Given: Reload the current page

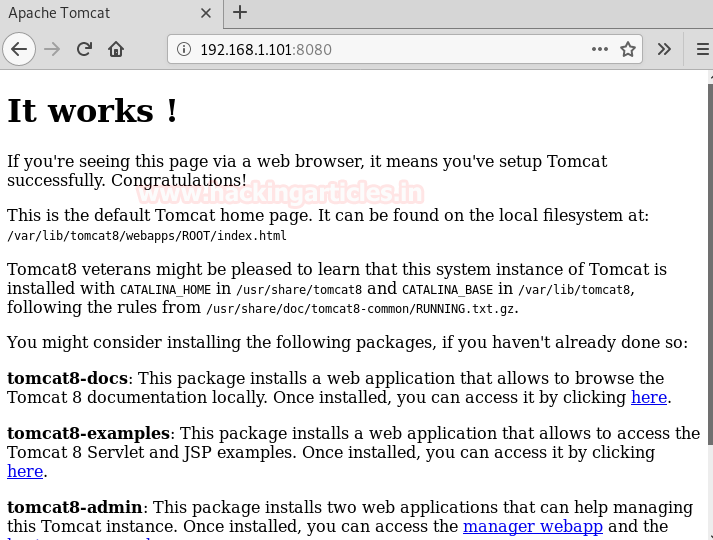Looking at the screenshot, I should coord(84,49).
